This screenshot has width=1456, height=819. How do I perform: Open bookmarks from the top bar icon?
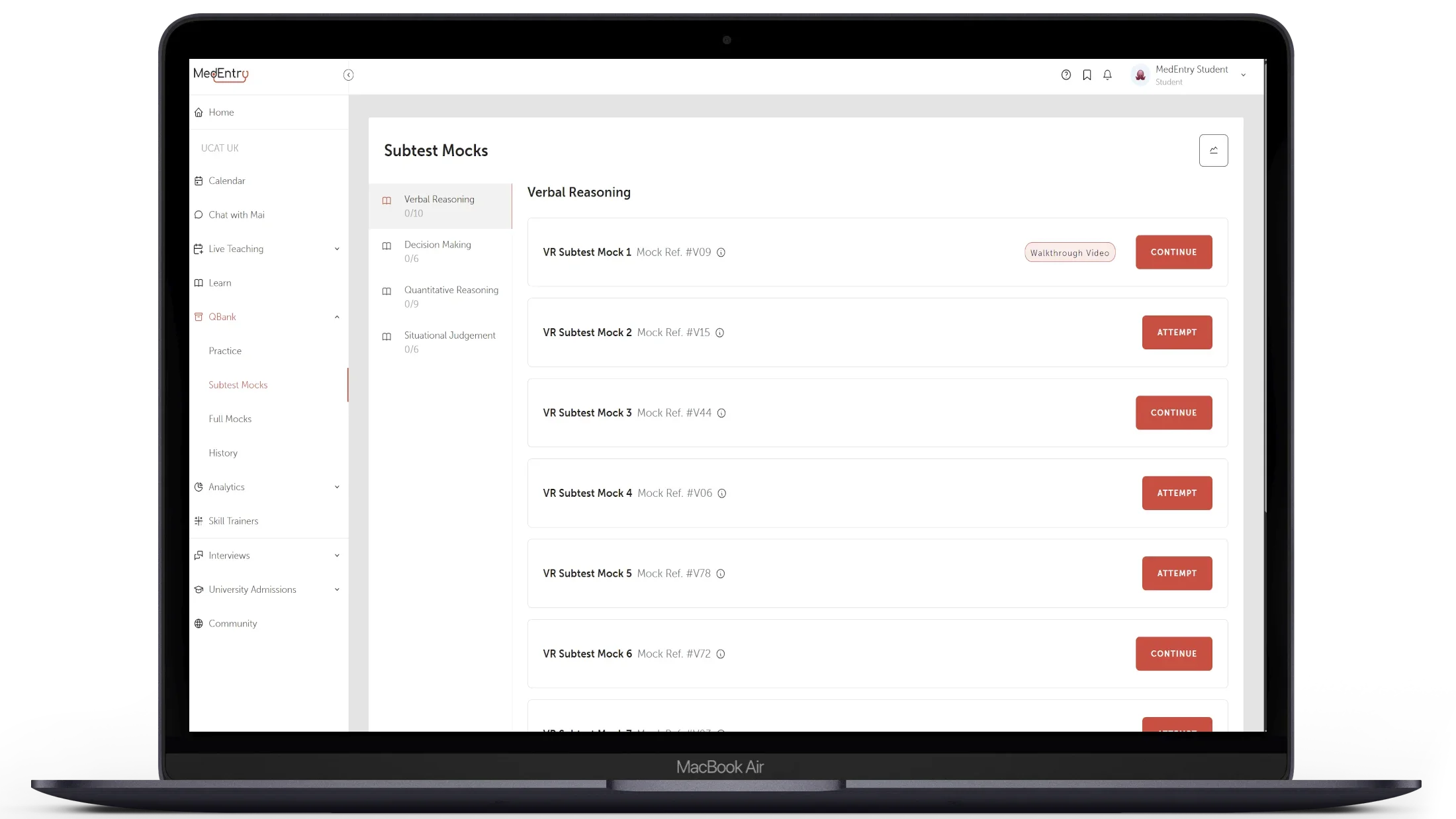click(1087, 75)
